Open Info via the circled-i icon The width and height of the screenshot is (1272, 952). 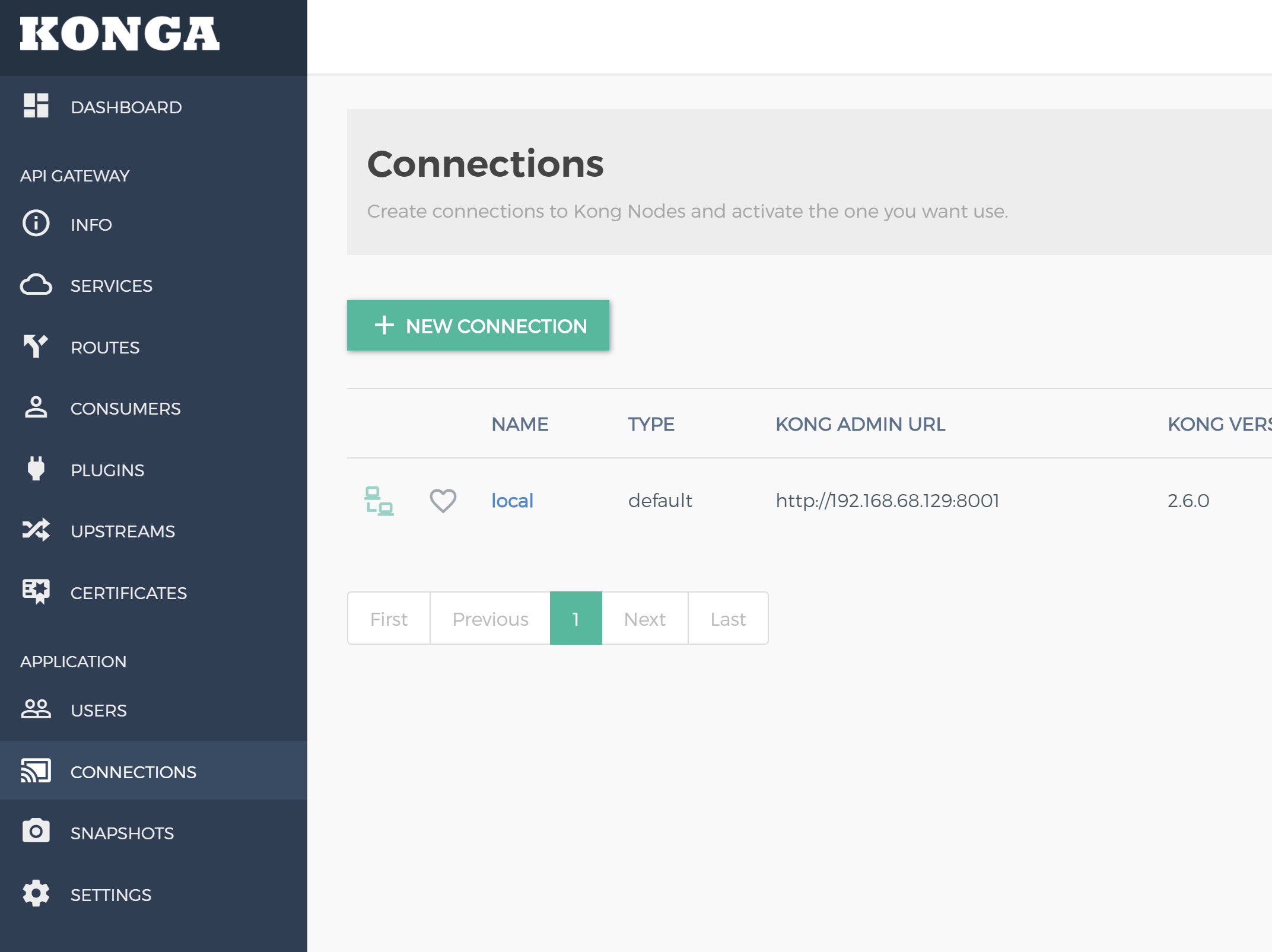(x=36, y=224)
